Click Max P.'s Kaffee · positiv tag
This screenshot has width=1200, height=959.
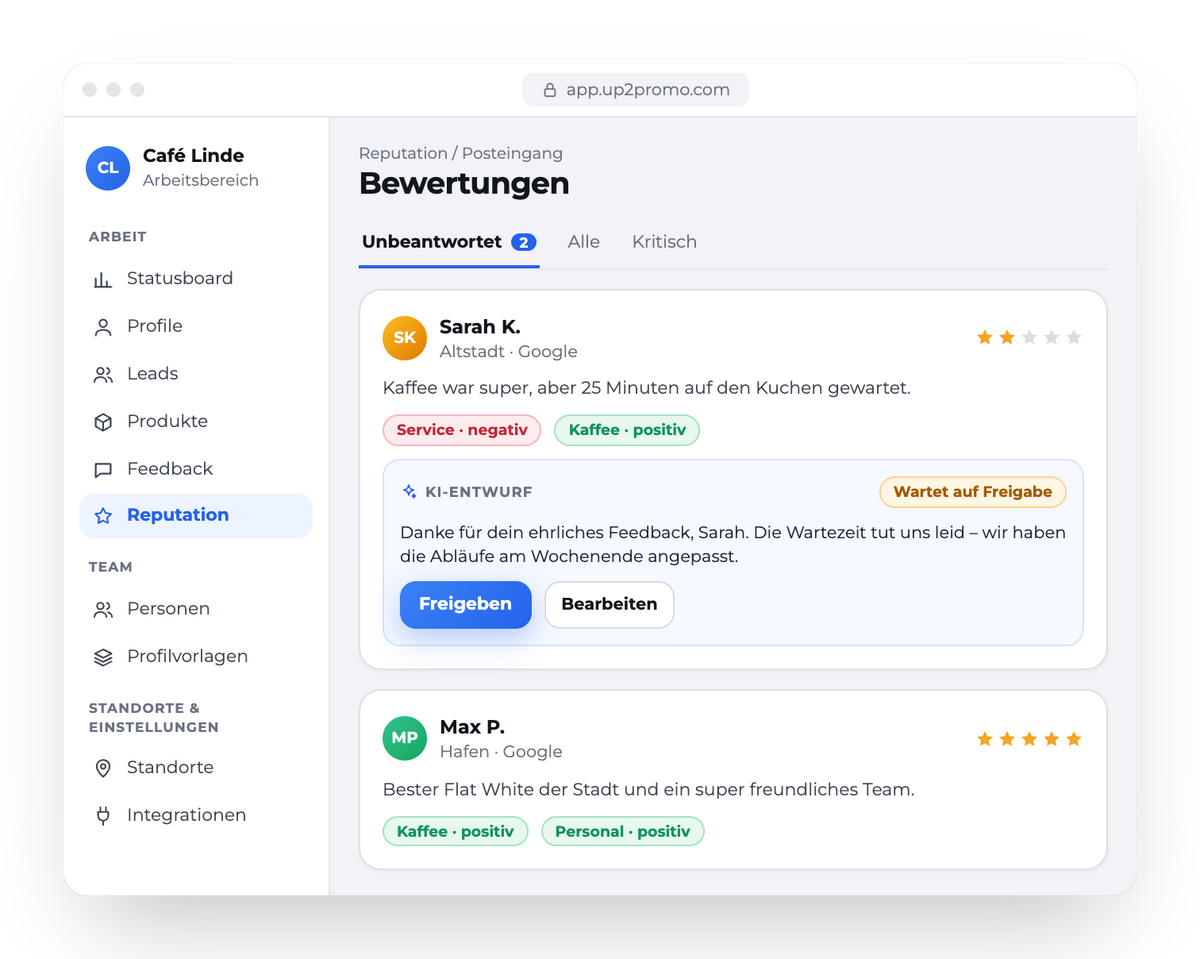[455, 831]
